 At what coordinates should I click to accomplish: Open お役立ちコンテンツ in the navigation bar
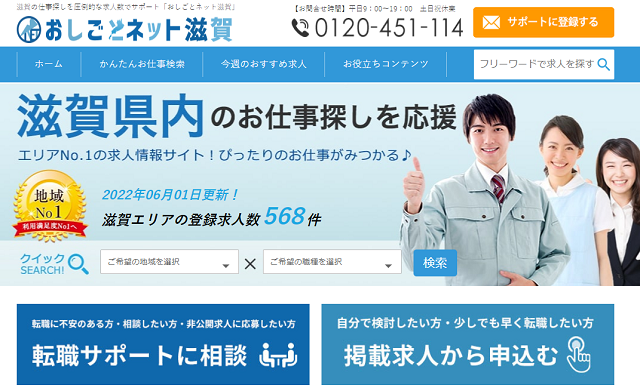385,64
